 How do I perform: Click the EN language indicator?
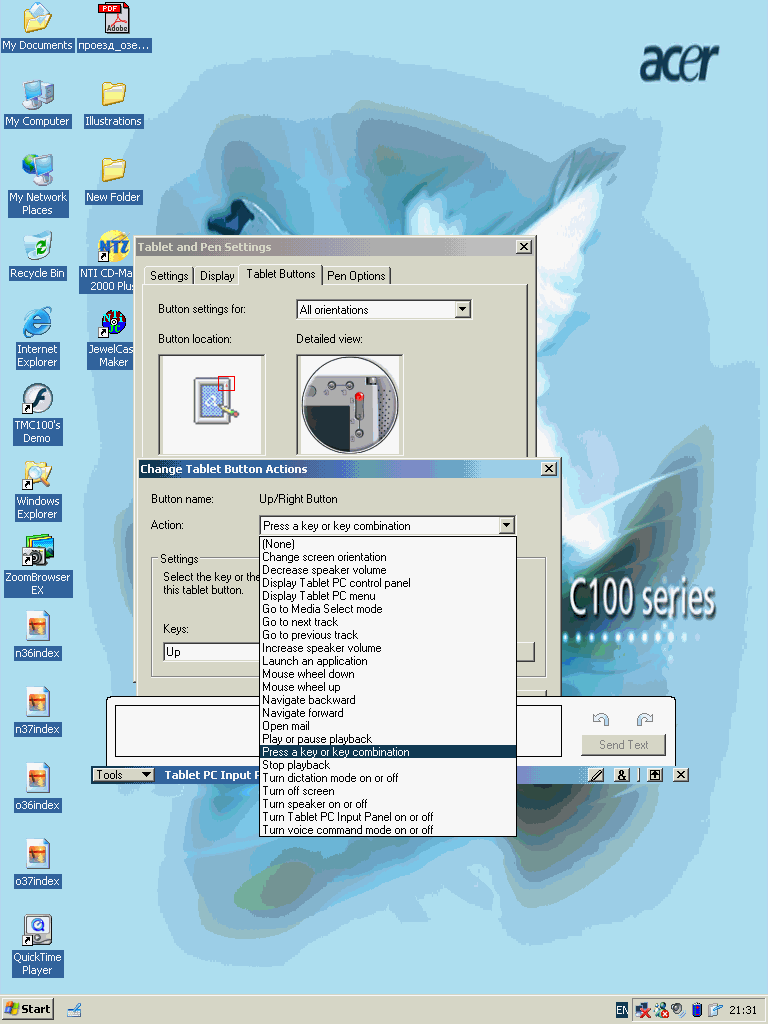tap(622, 1010)
